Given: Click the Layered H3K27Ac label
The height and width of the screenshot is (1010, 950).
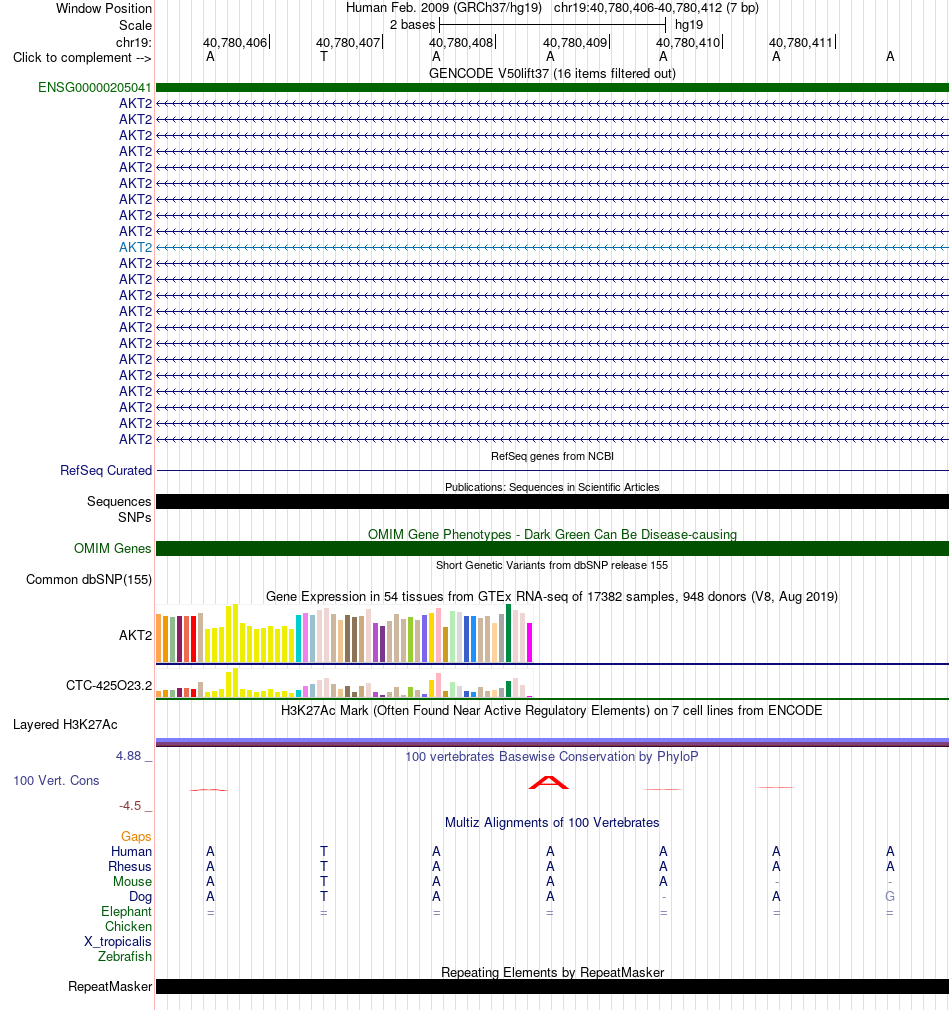Looking at the screenshot, I should pyautogui.click(x=65, y=725).
